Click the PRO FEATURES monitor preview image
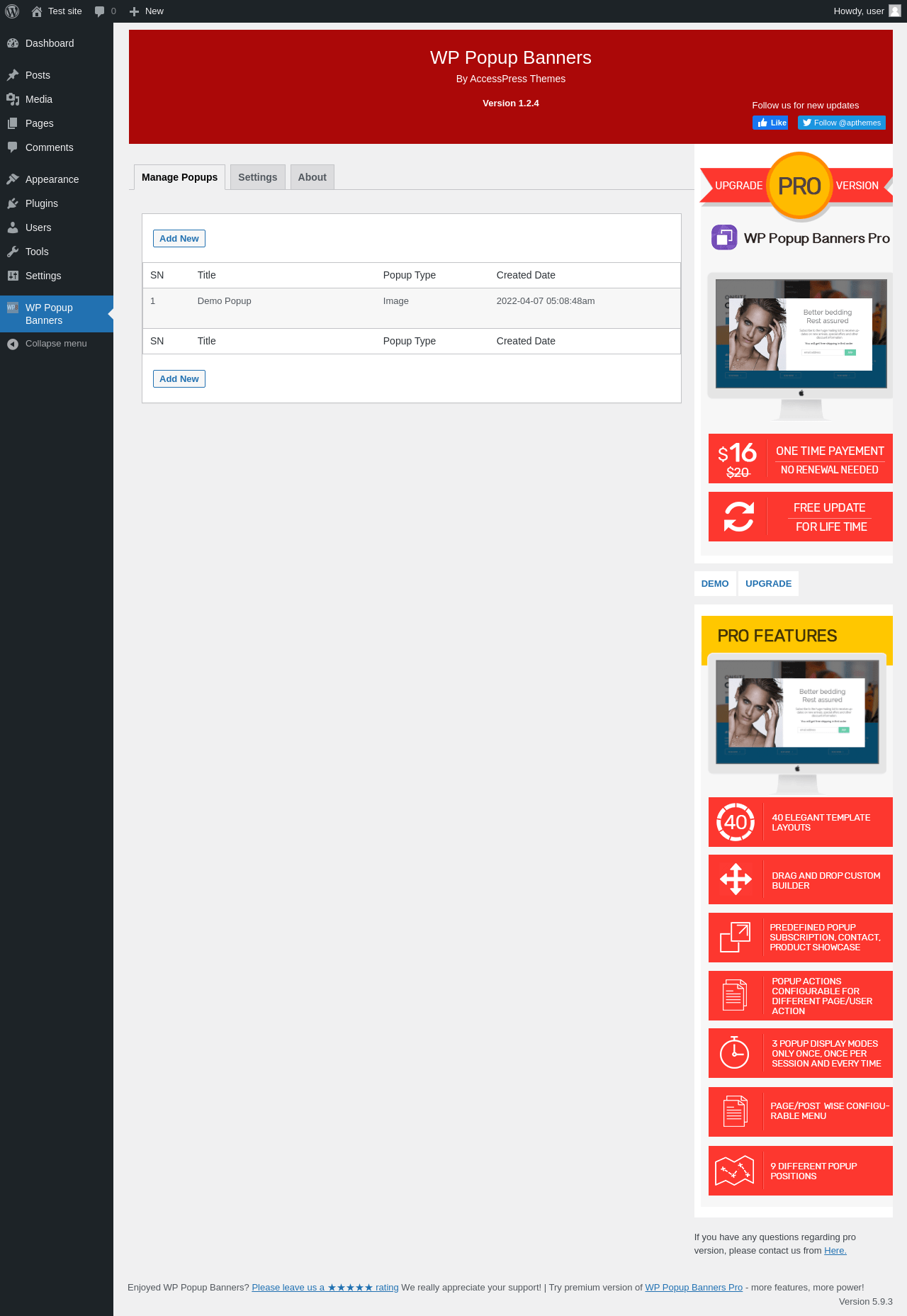Viewport: 907px width, 1316px height. pos(797,724)
